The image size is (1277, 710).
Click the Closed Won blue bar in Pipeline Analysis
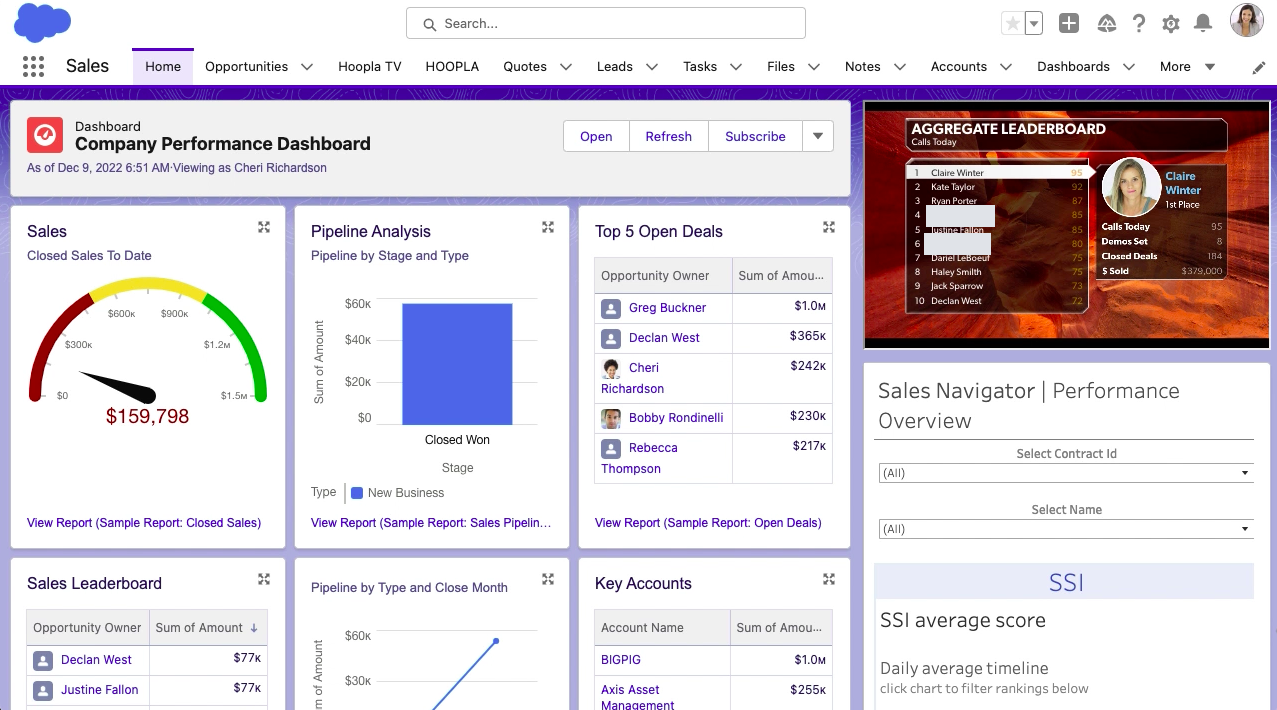pos(457,365)
